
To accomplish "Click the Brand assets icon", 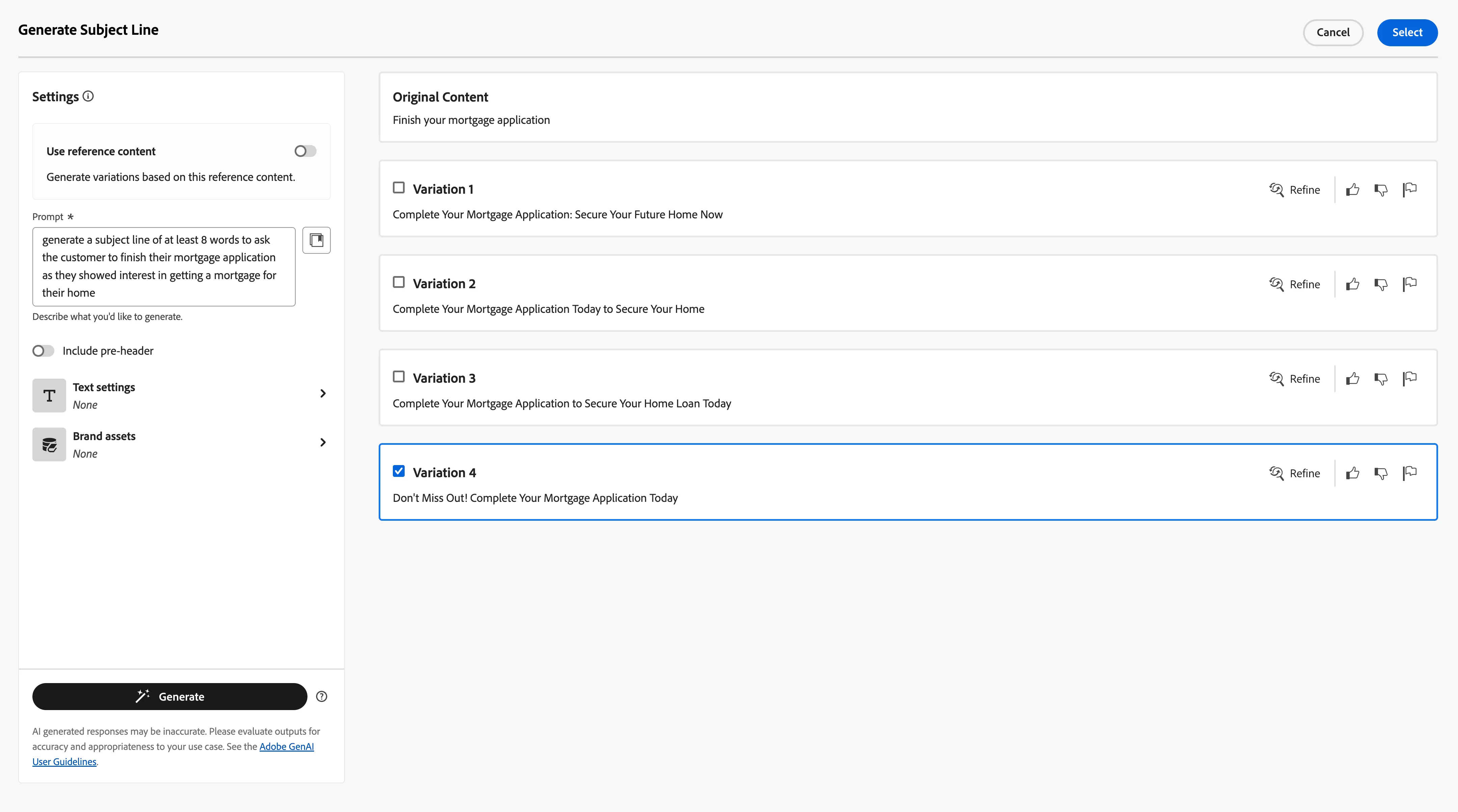I will [x=49, y=445].
